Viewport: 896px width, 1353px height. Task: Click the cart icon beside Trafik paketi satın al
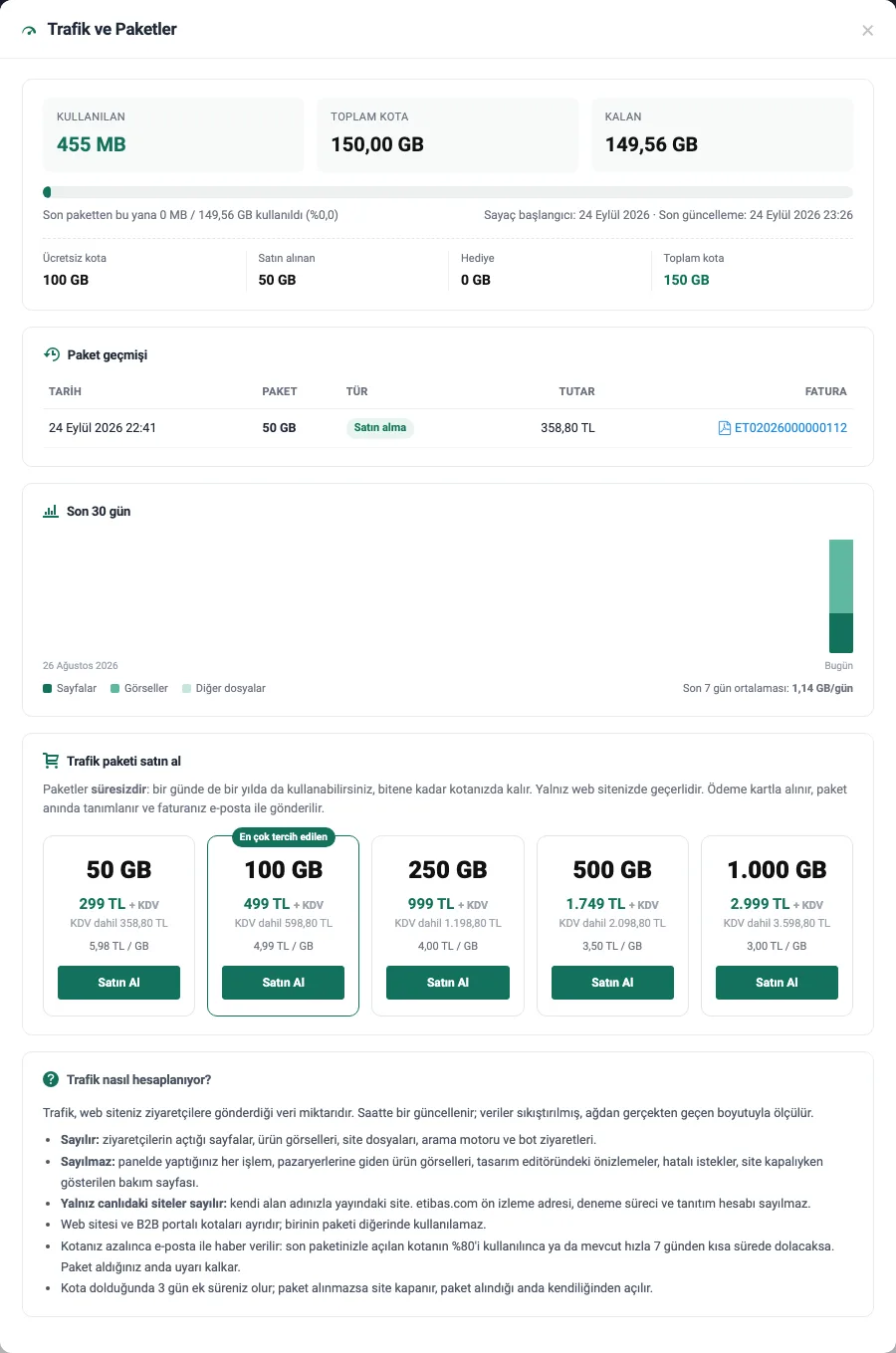point(51,761)
